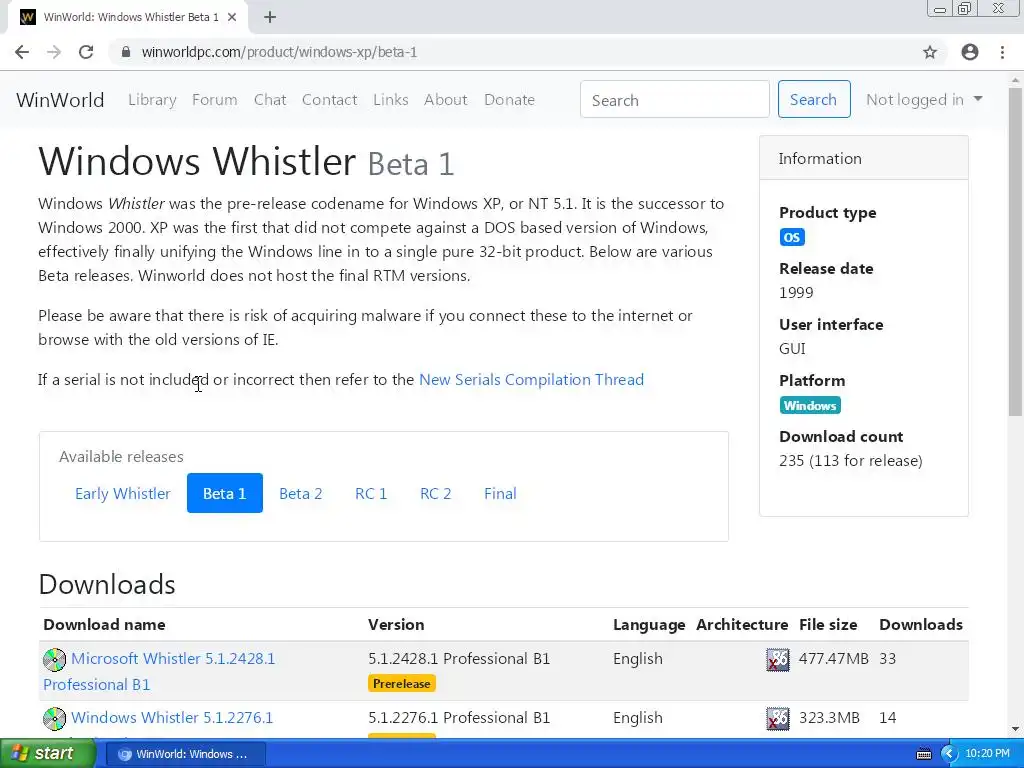The image size is (1024, 768).
Task: Click the x86 architecture icon in 323.3MB row
Action: click(x=777, y=719)
